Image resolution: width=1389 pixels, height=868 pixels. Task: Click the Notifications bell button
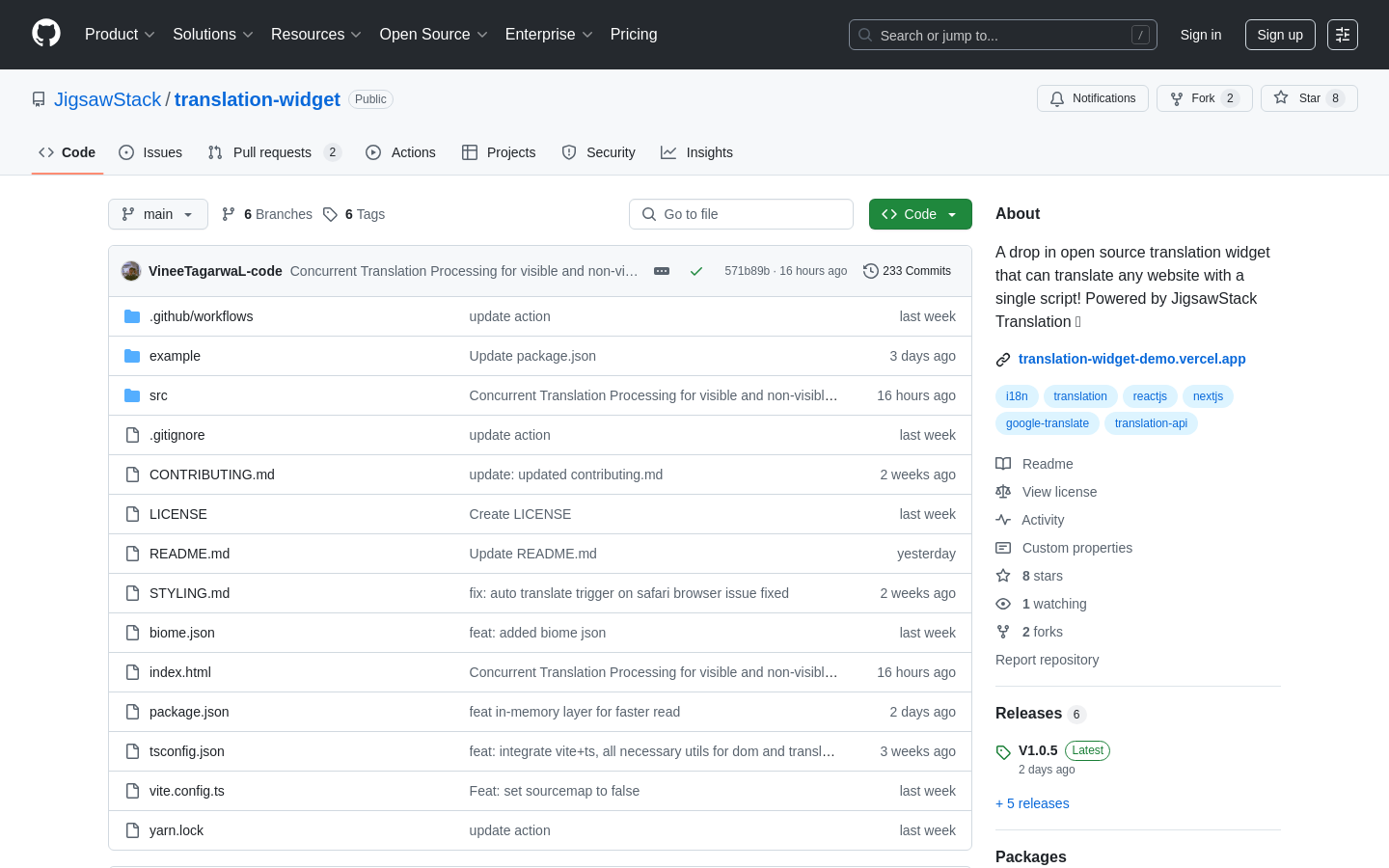click(x=1093, y=98)
